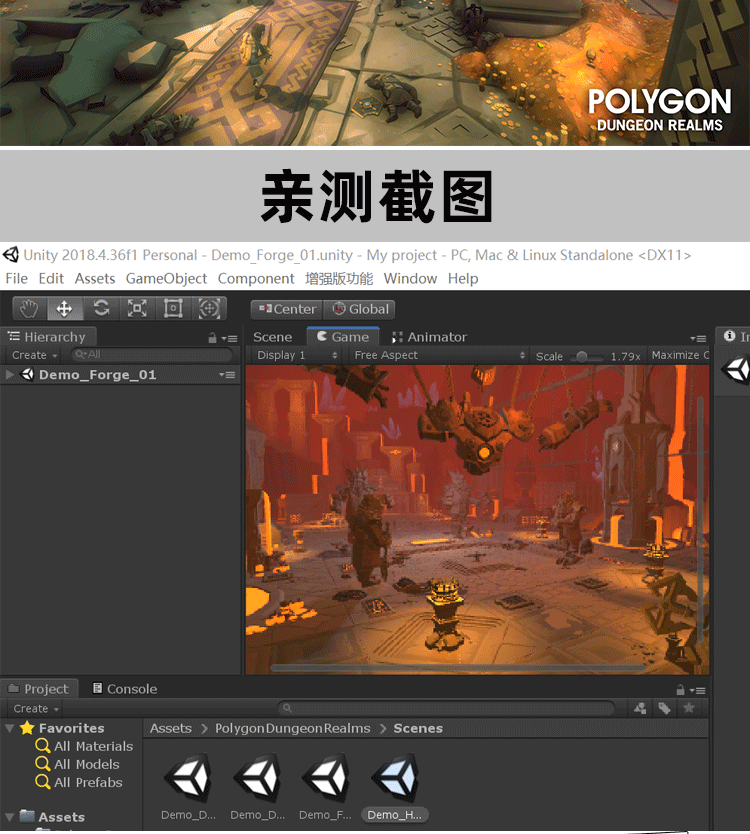The image size is (750, 834).
Task: Select the Demo_Forge_01 scene row
Action: [120, 374]
